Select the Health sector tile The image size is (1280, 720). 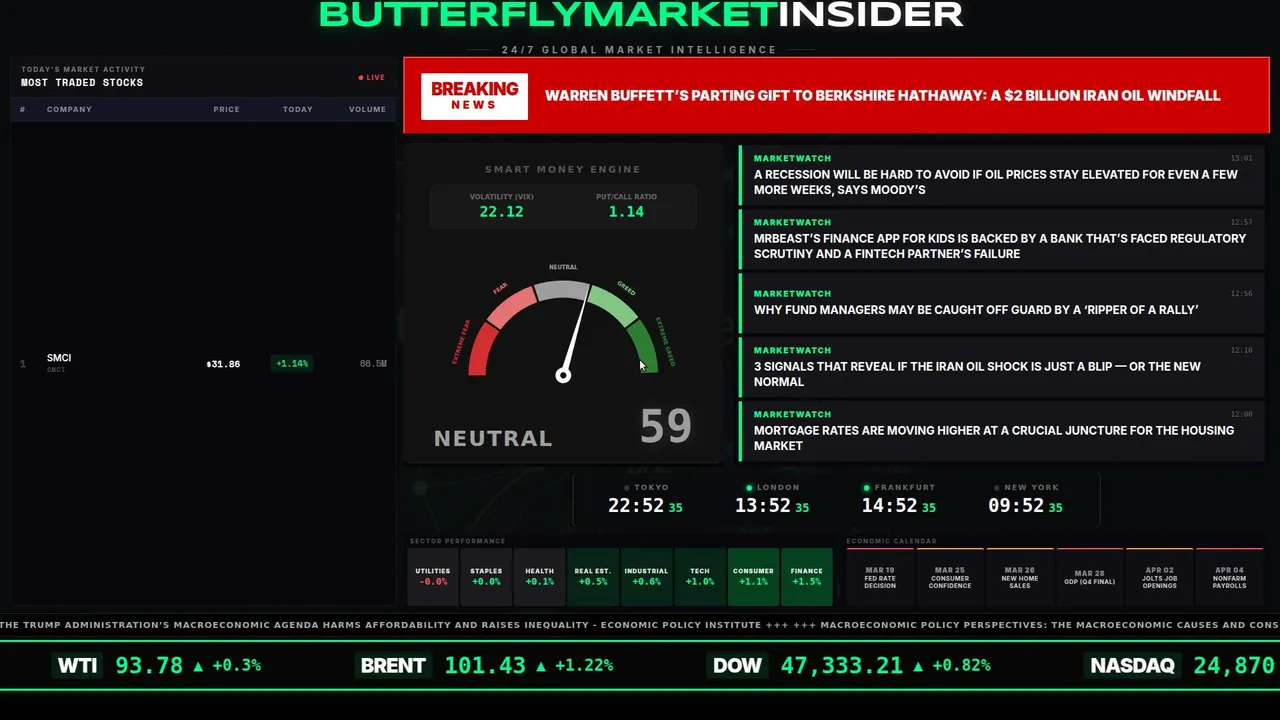pyautogui.click(x=539, y=576)
